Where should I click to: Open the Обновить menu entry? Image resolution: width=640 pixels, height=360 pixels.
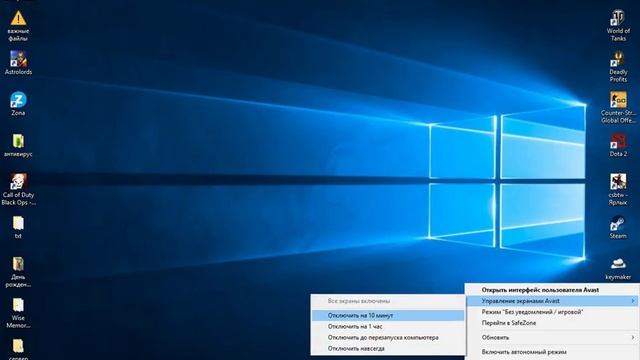pyautogui.click(x=552, y=338)
